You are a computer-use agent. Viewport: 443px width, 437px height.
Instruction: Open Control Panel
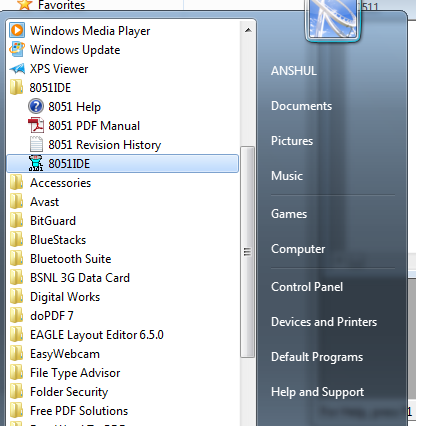[x=307, y=287]
